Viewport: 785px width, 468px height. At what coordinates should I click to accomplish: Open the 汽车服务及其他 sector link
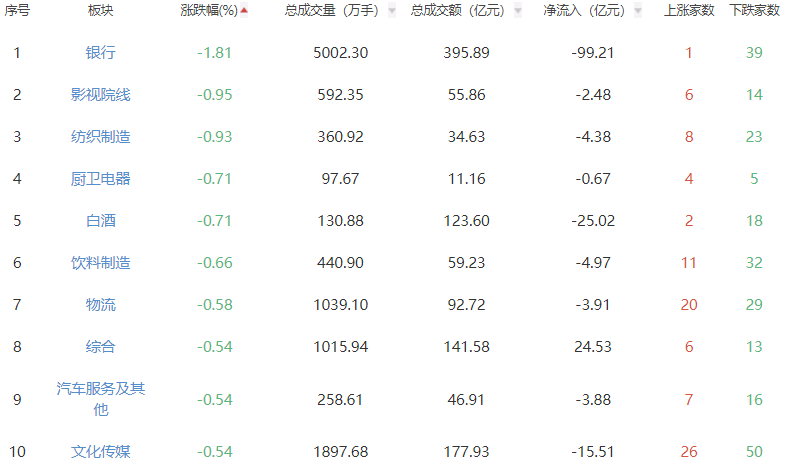(x=100, y=398)
